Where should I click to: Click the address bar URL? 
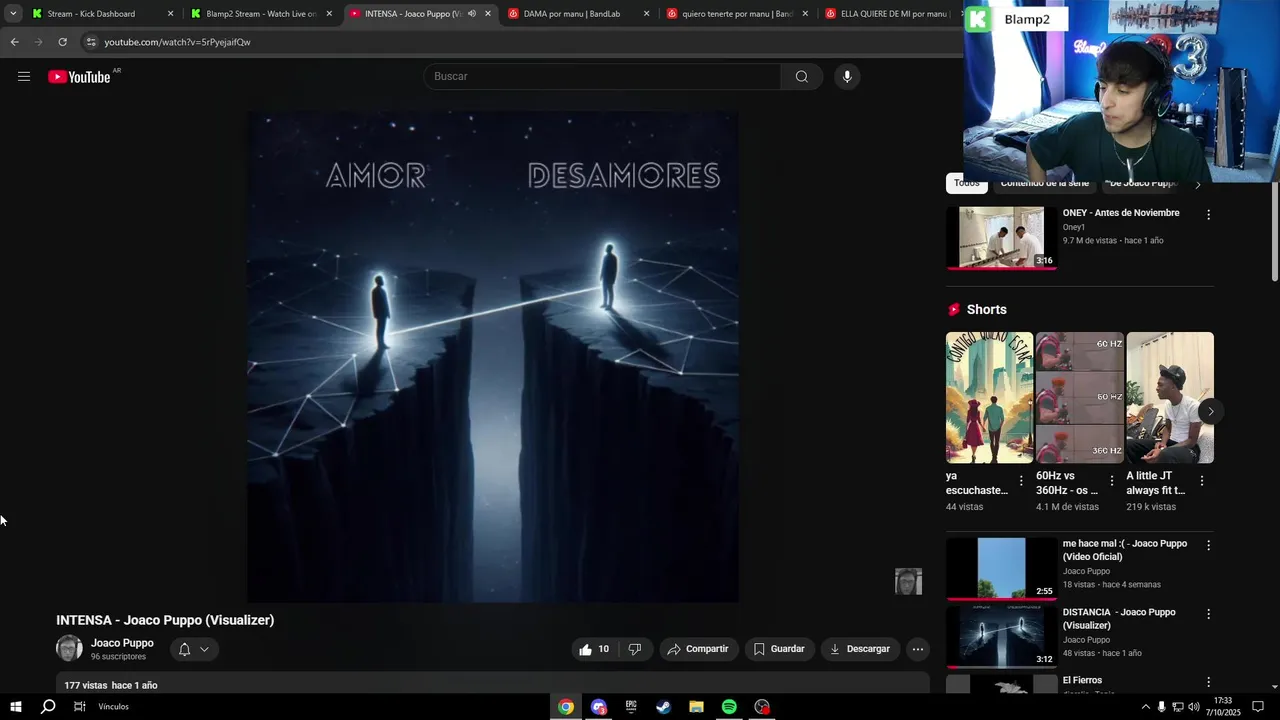coord(177,42)
